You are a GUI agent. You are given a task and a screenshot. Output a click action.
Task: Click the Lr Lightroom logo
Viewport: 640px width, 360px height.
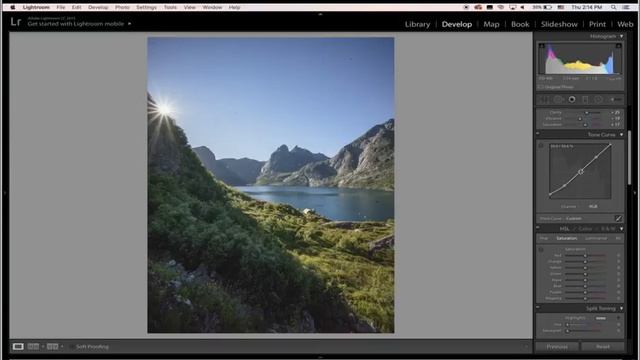pyautogui.click(x=16, y=22)
